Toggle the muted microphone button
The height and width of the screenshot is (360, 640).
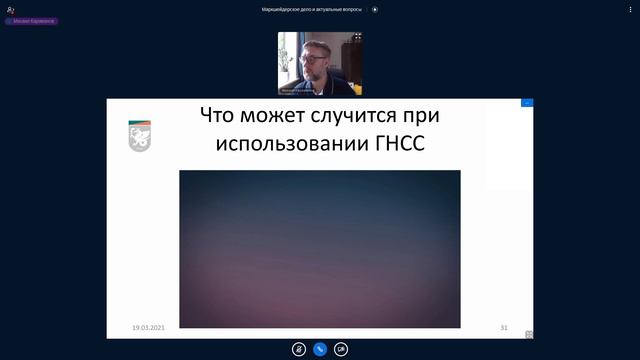pyautogui.click(x=299, y=349)
